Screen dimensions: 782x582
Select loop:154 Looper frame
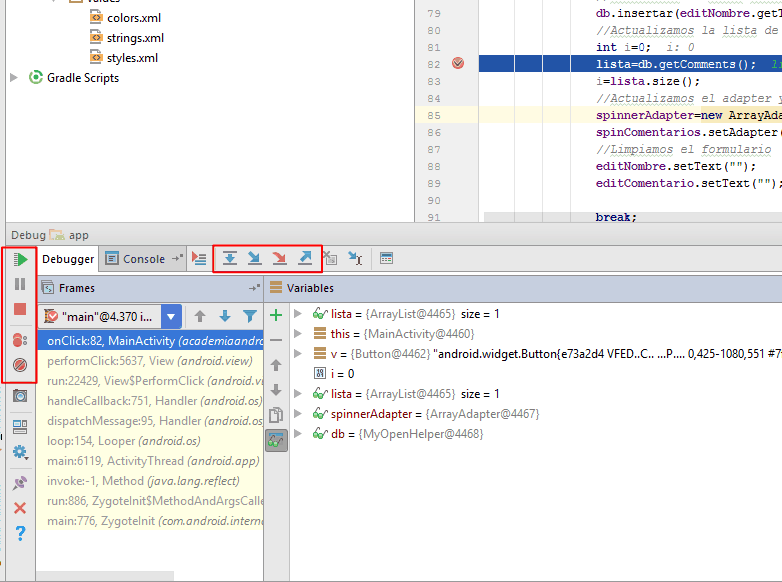click(x=151, y=441)
